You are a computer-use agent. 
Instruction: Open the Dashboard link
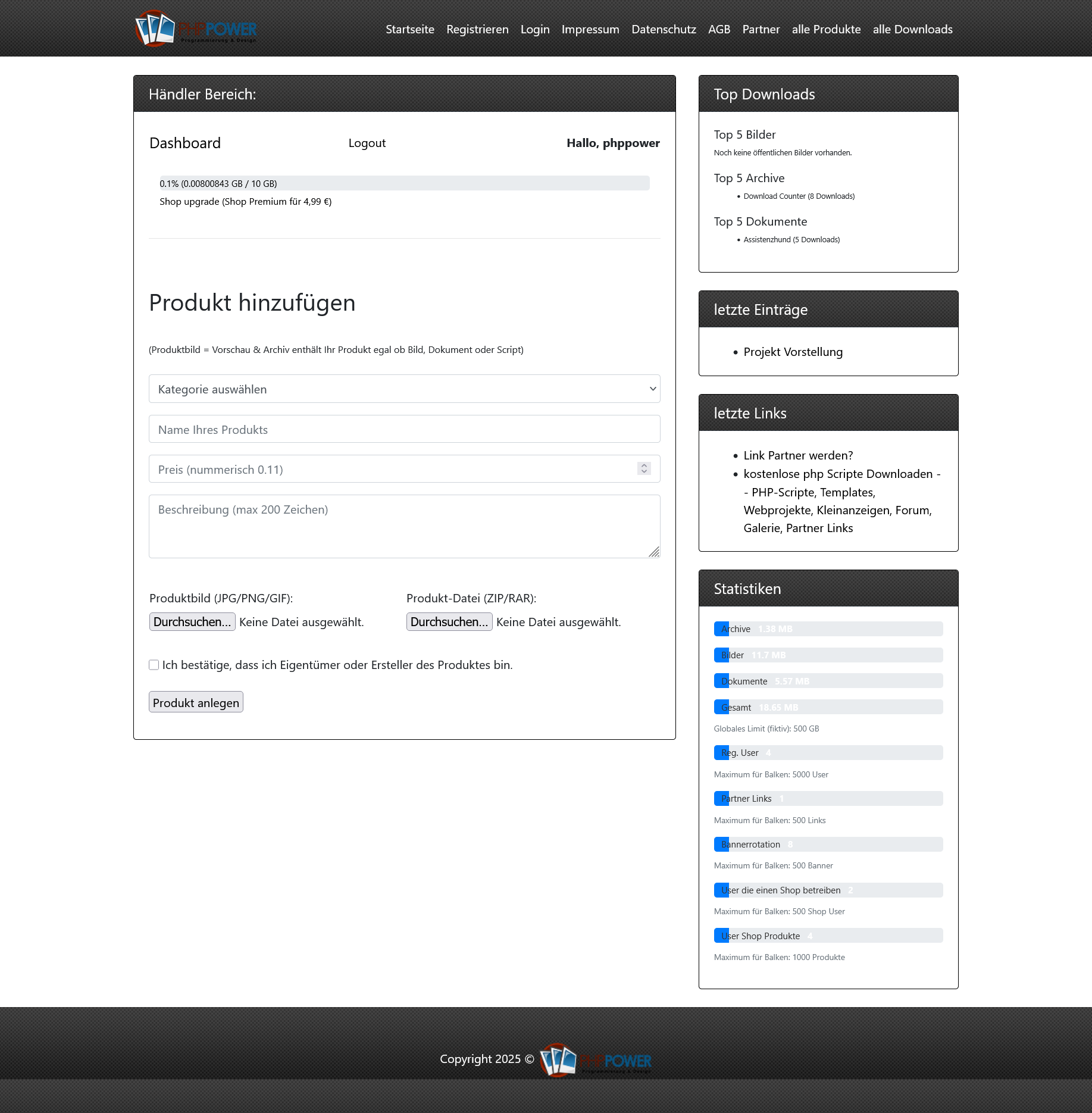[185, 143]
